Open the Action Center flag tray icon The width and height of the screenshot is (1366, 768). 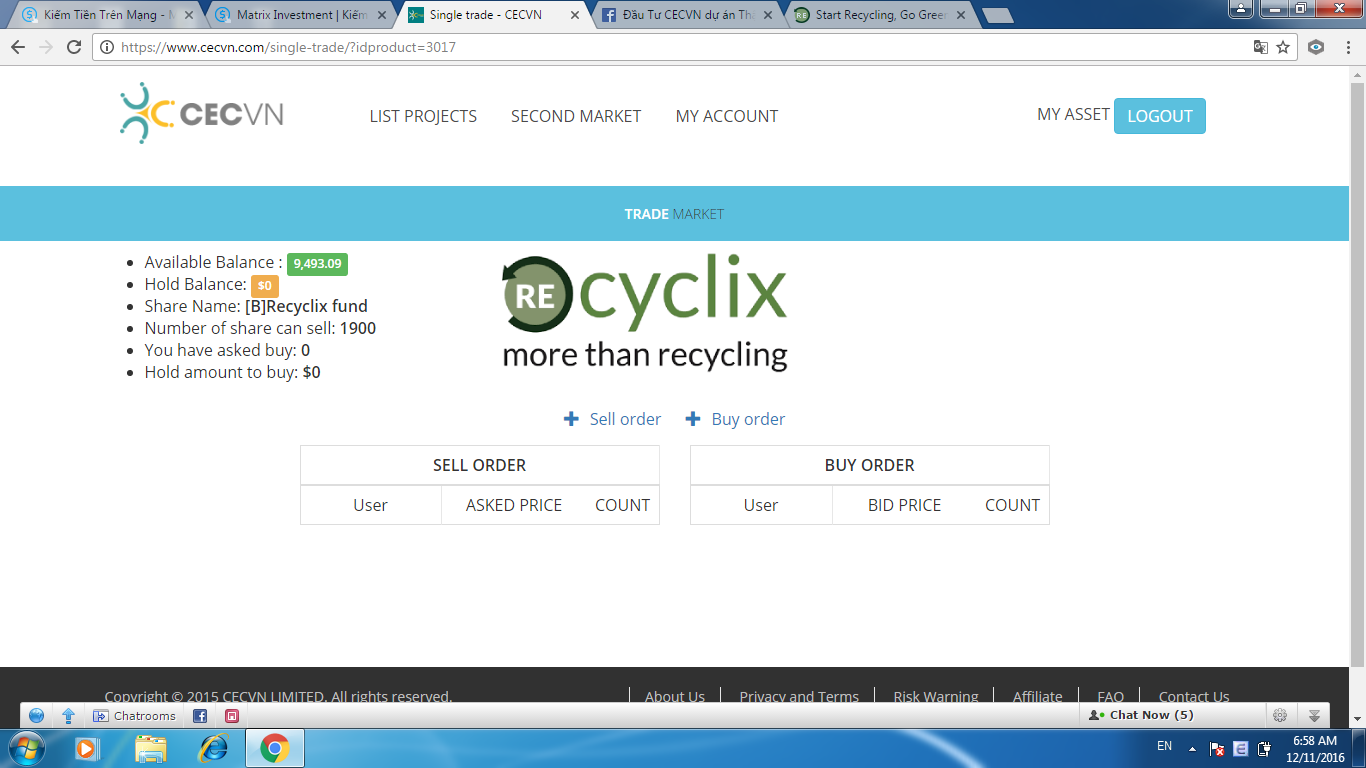tap(1217, 748)
